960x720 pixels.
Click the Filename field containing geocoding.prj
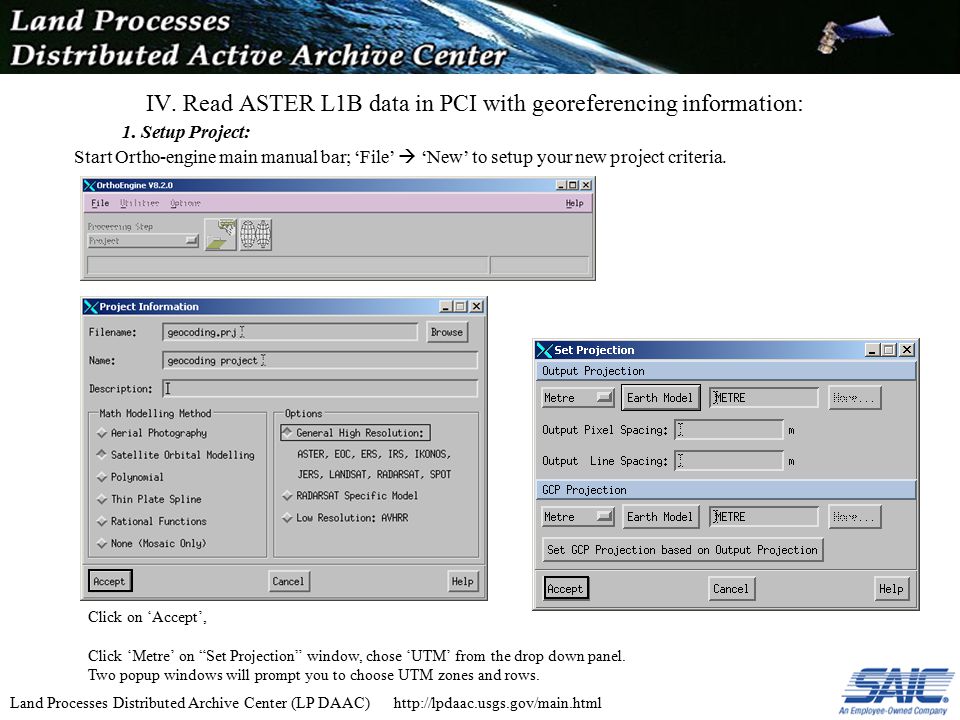tap(290, 332)
